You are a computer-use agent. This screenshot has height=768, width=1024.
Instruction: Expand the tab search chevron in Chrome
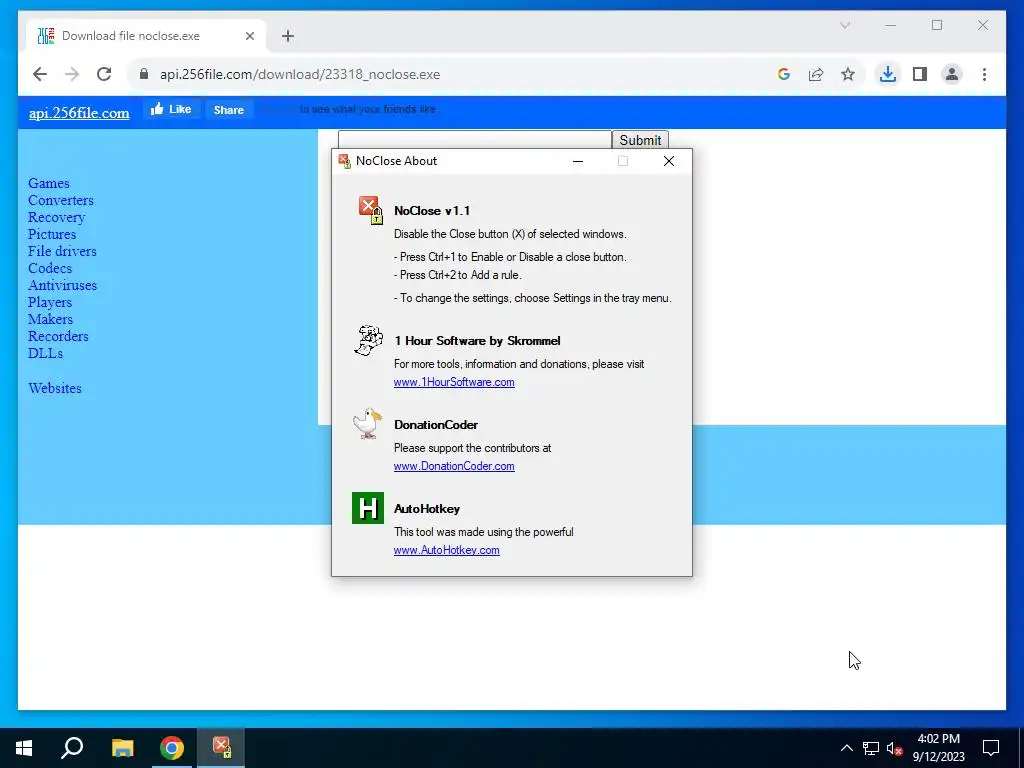(x=845, y=25)
